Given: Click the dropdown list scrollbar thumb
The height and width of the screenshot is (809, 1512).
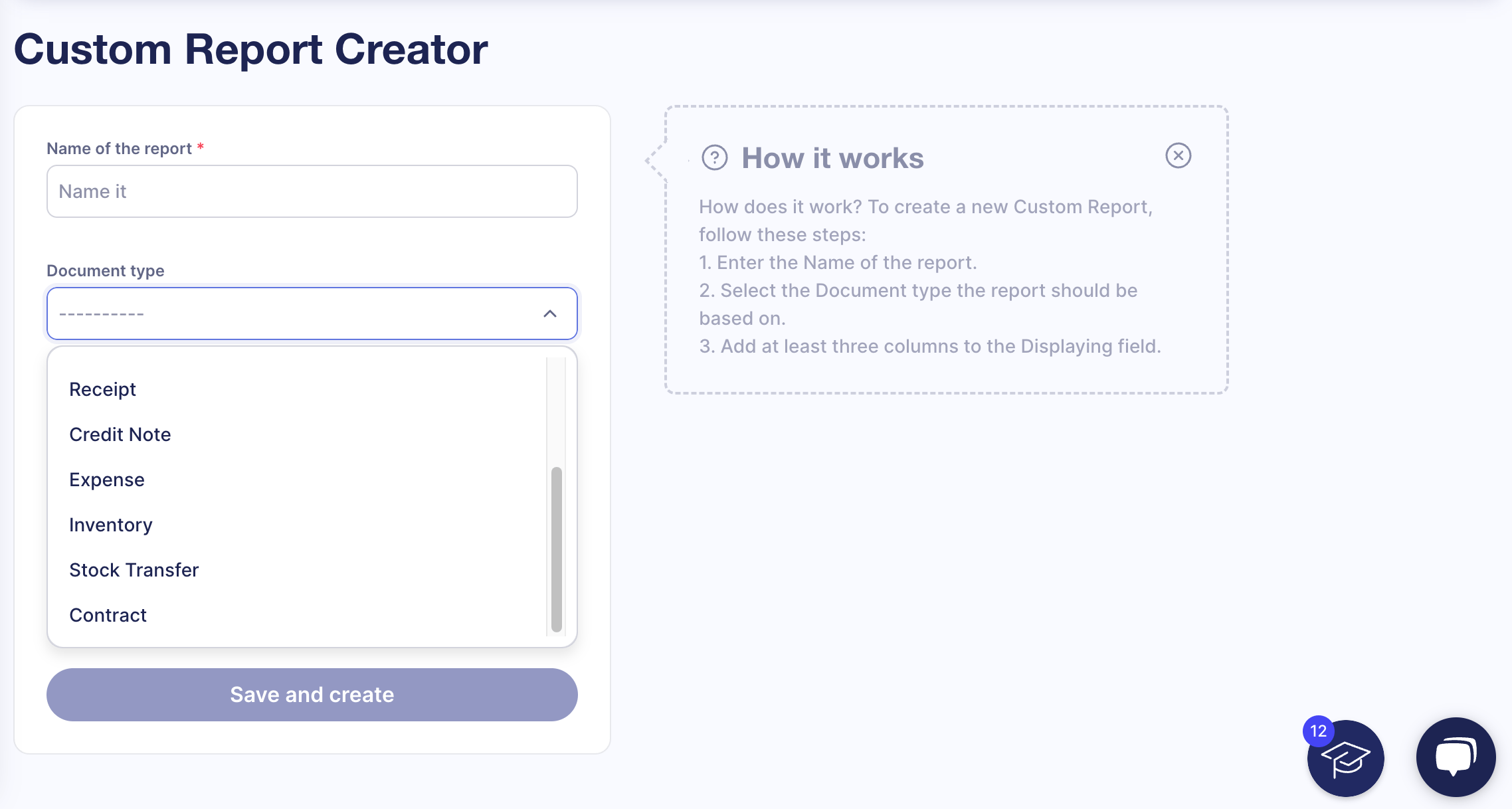Looking at the screenshot, I should click(557, 549).
